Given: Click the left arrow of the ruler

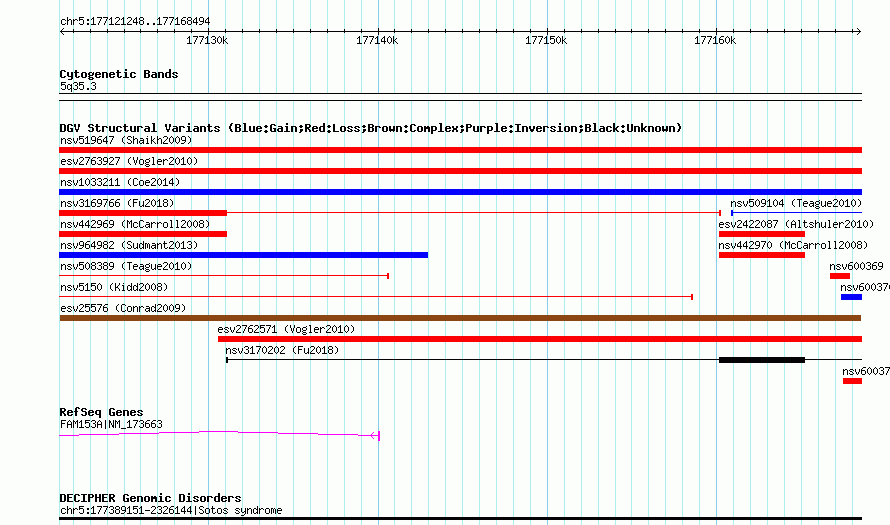Looking at the screenshot, I should click(x=62, y=31).
